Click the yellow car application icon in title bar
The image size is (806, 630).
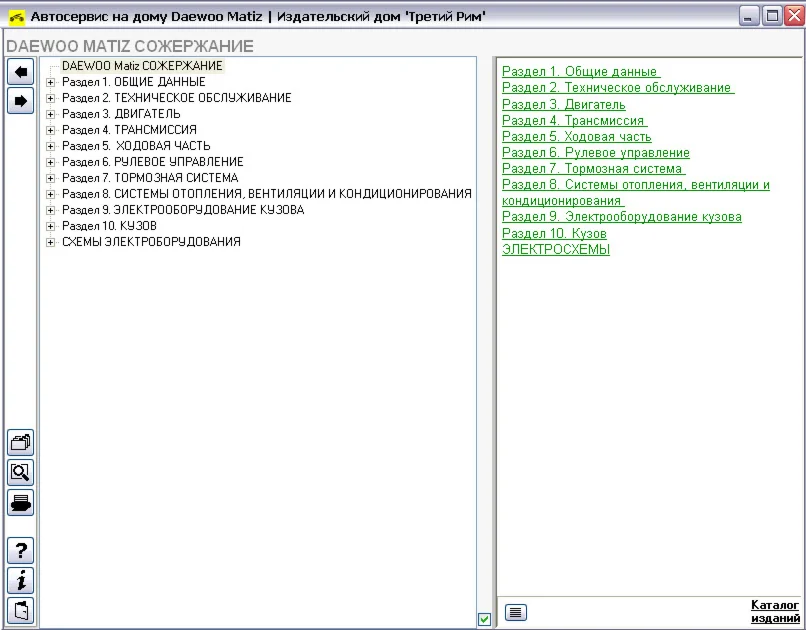[17, 17]
